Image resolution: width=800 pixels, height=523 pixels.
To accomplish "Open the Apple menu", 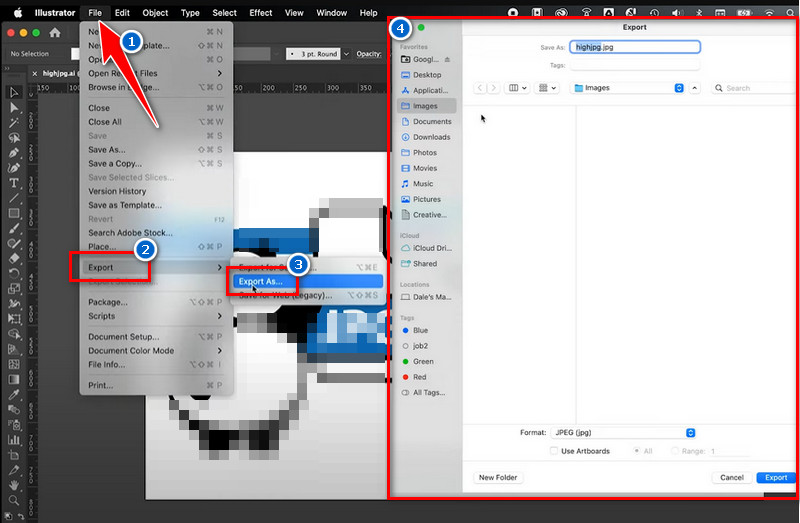I will pyautogui.click(x=18, y=13).
